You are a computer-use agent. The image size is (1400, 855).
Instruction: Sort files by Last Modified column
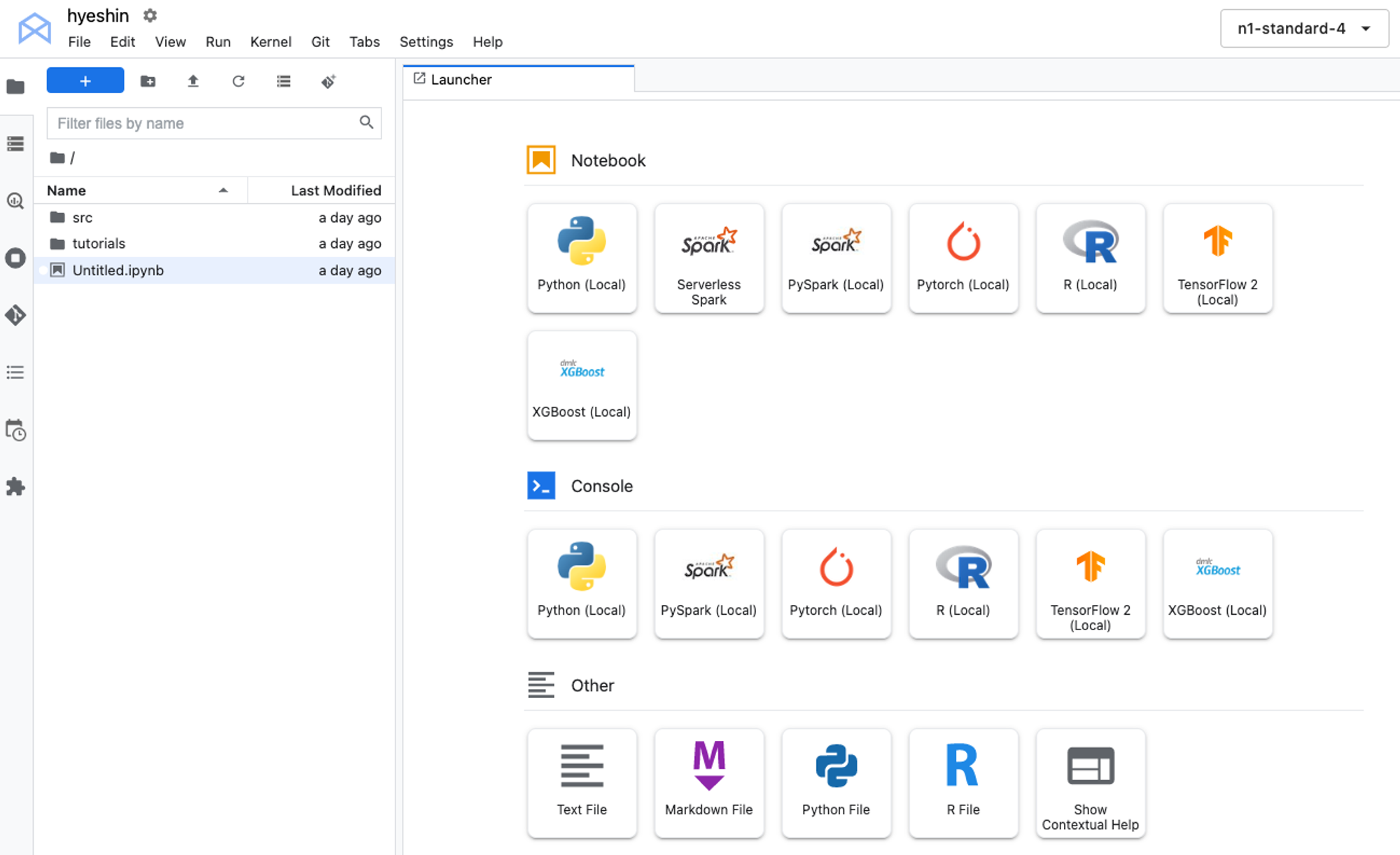pos(335,190)
